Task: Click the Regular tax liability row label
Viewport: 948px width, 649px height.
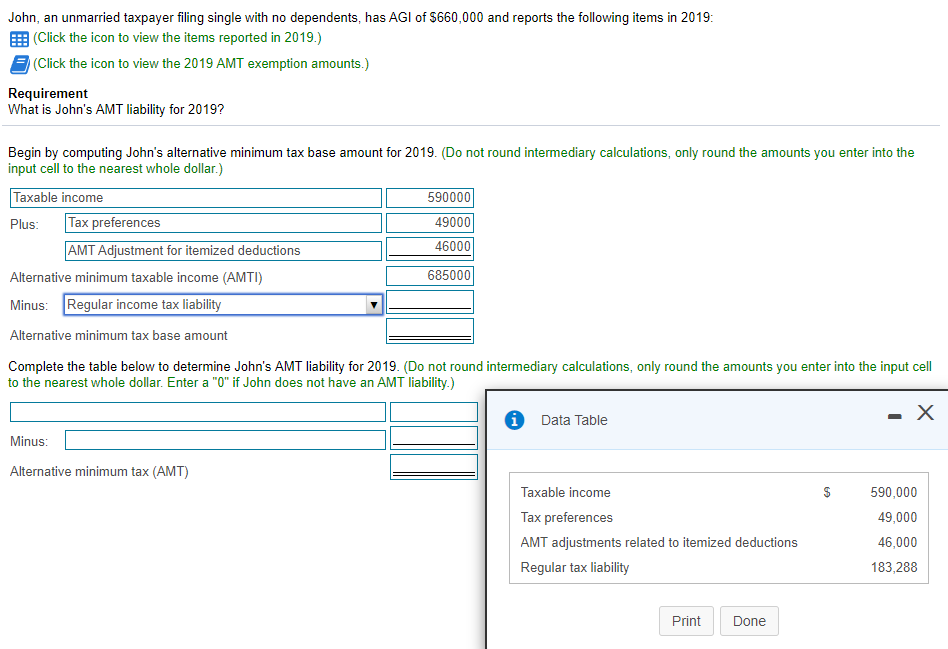Action: [x=575, y=567]
